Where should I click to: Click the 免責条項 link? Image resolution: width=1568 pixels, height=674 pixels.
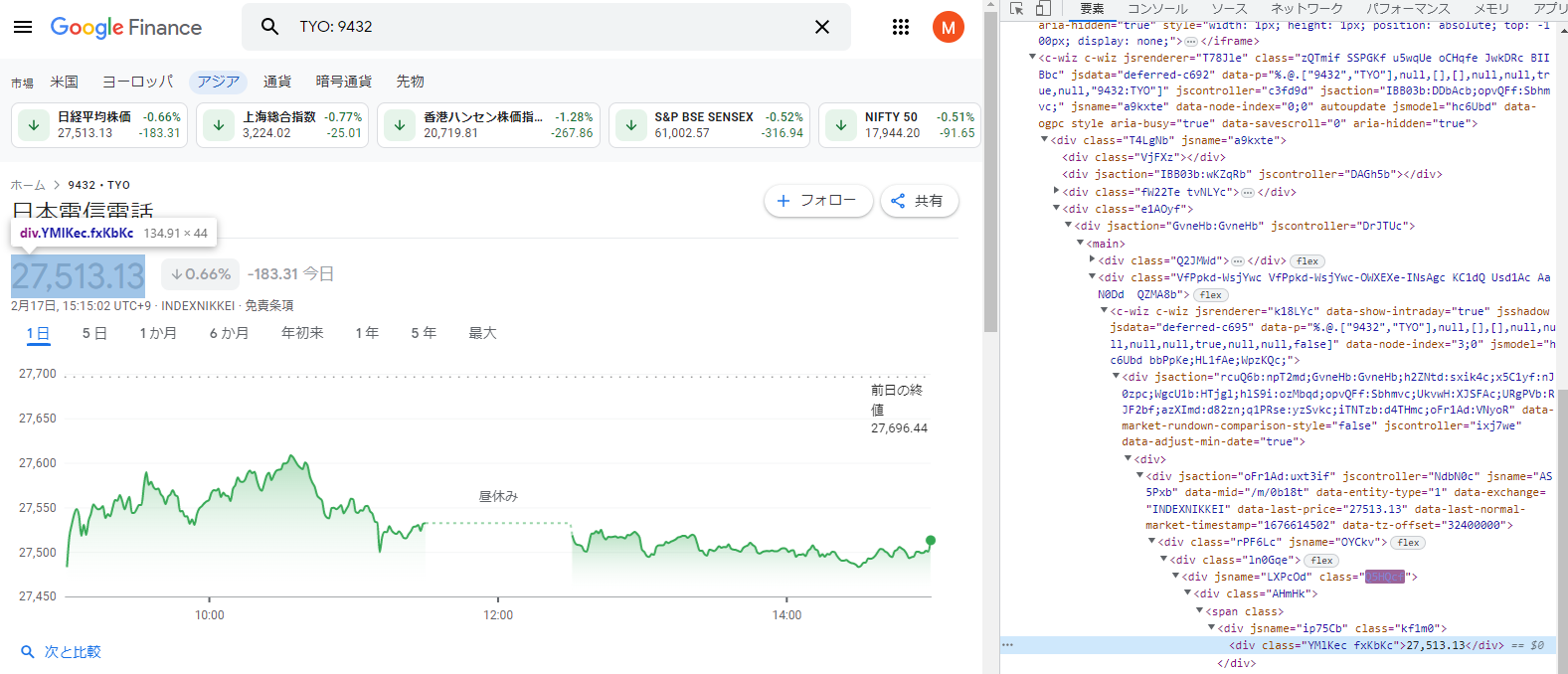(x=269, y=306)
